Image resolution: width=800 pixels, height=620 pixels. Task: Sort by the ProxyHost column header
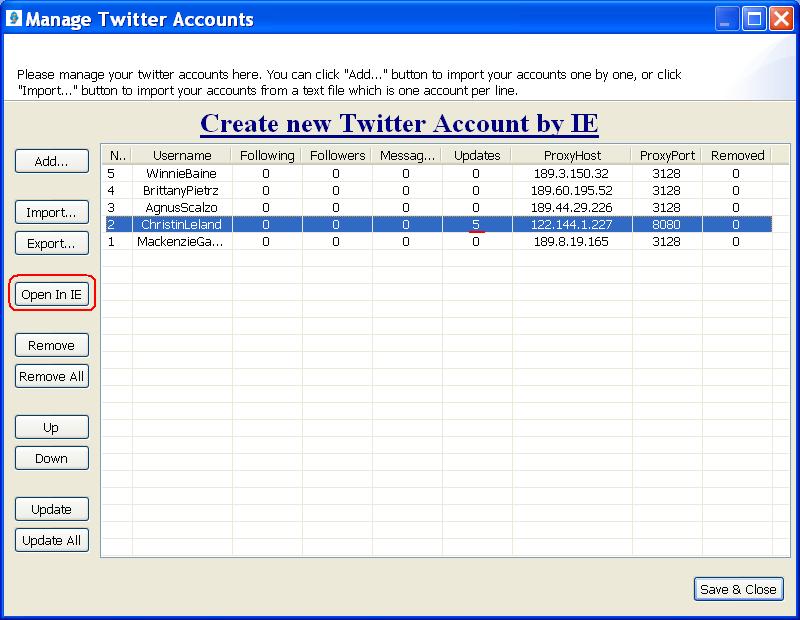(572, 155)
